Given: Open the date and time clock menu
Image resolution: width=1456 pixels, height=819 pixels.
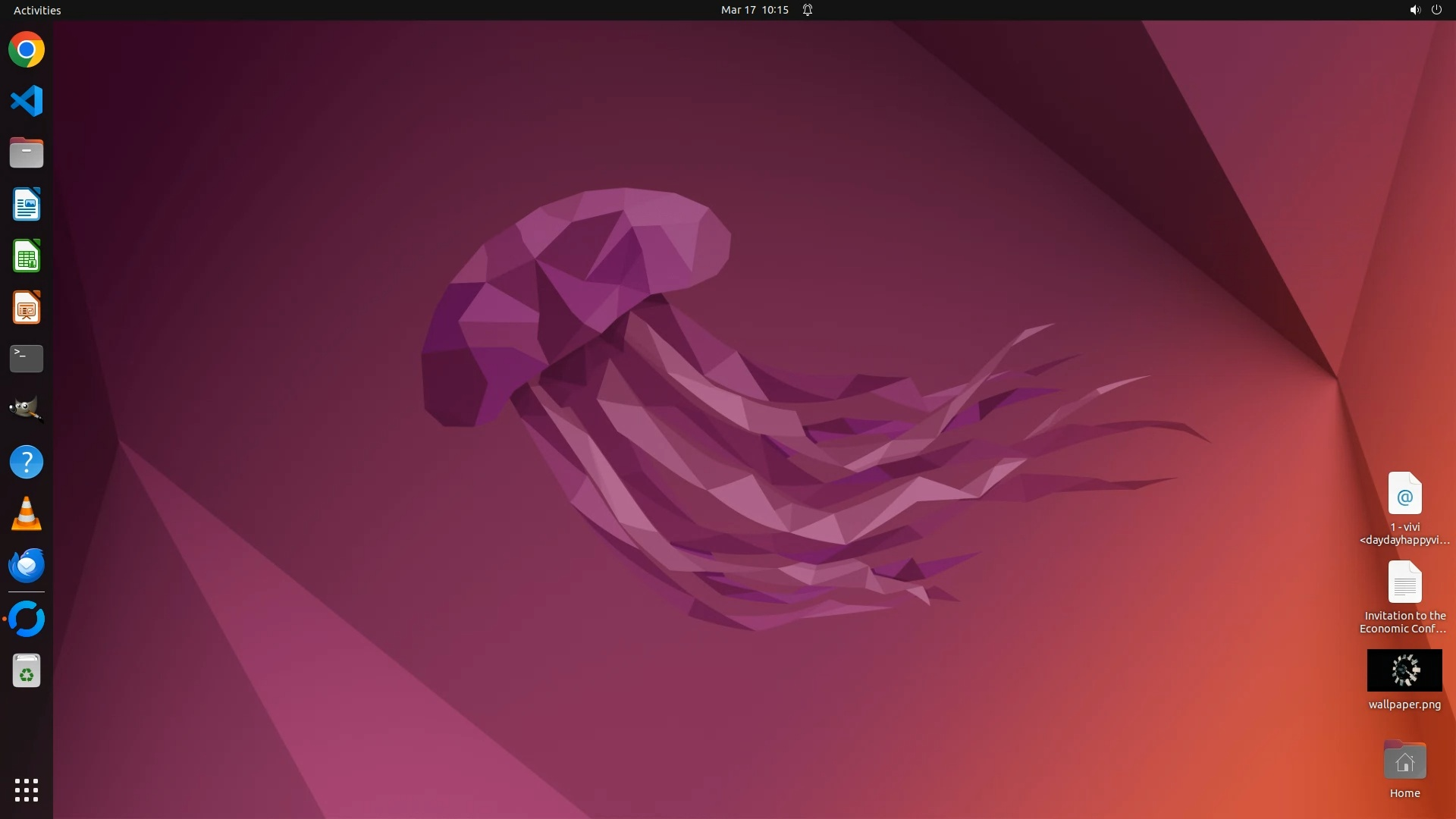Looking at the screenshot, I should (754, 10).
